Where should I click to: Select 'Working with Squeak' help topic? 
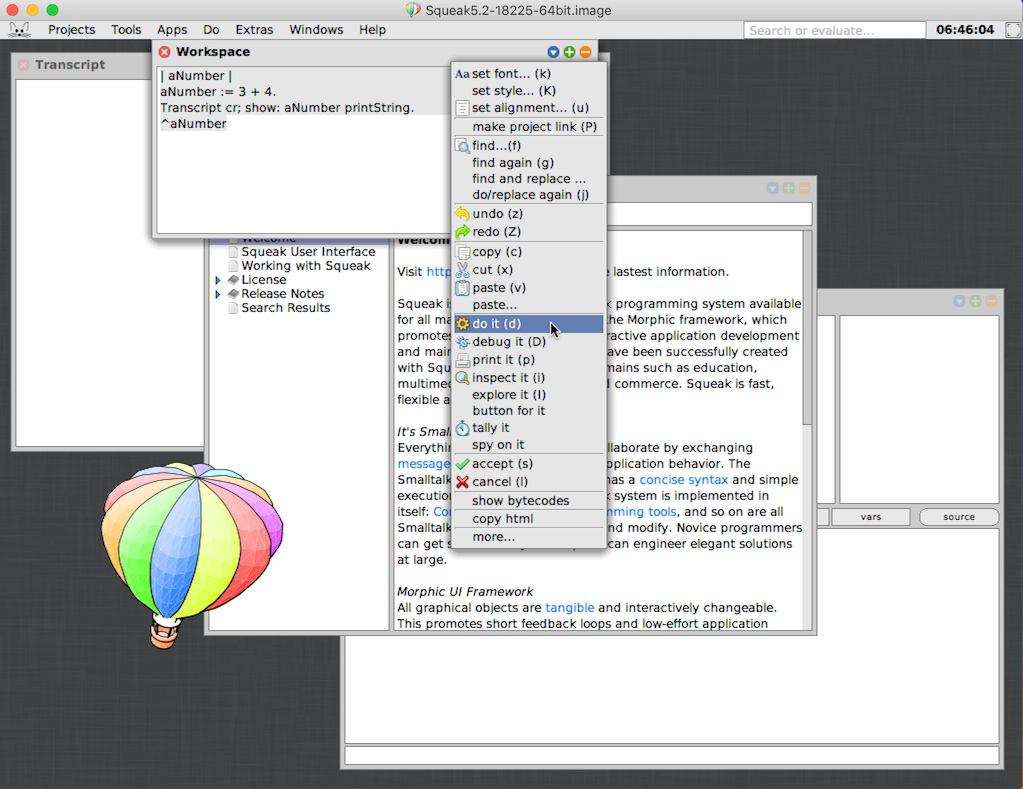pyautogui.click(x=306, y=266)
